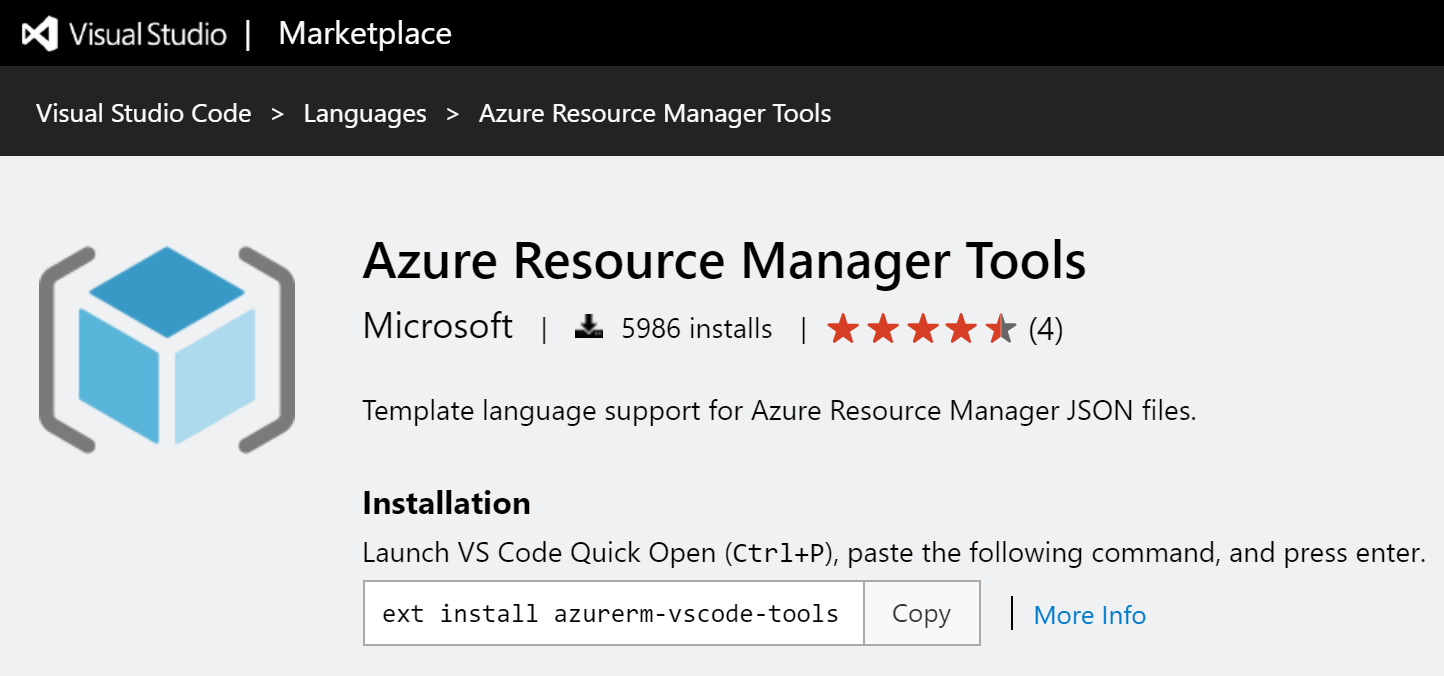Select the Azure Resource Manager Tools extension icon
This screenshot has height=676, width=1444.
tap(166, 345)
